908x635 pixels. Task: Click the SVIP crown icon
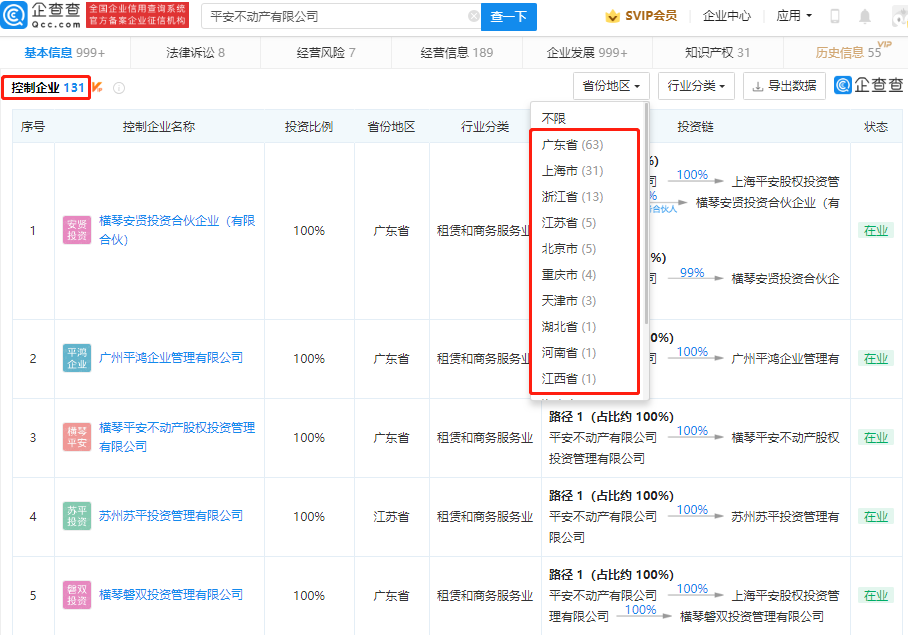tap(612, 16)
